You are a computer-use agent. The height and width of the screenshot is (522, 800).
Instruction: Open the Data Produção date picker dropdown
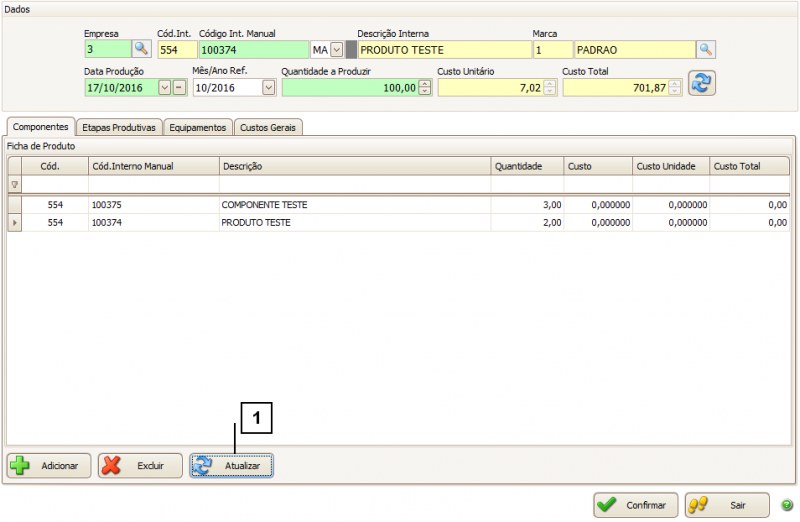pos(164,87)
